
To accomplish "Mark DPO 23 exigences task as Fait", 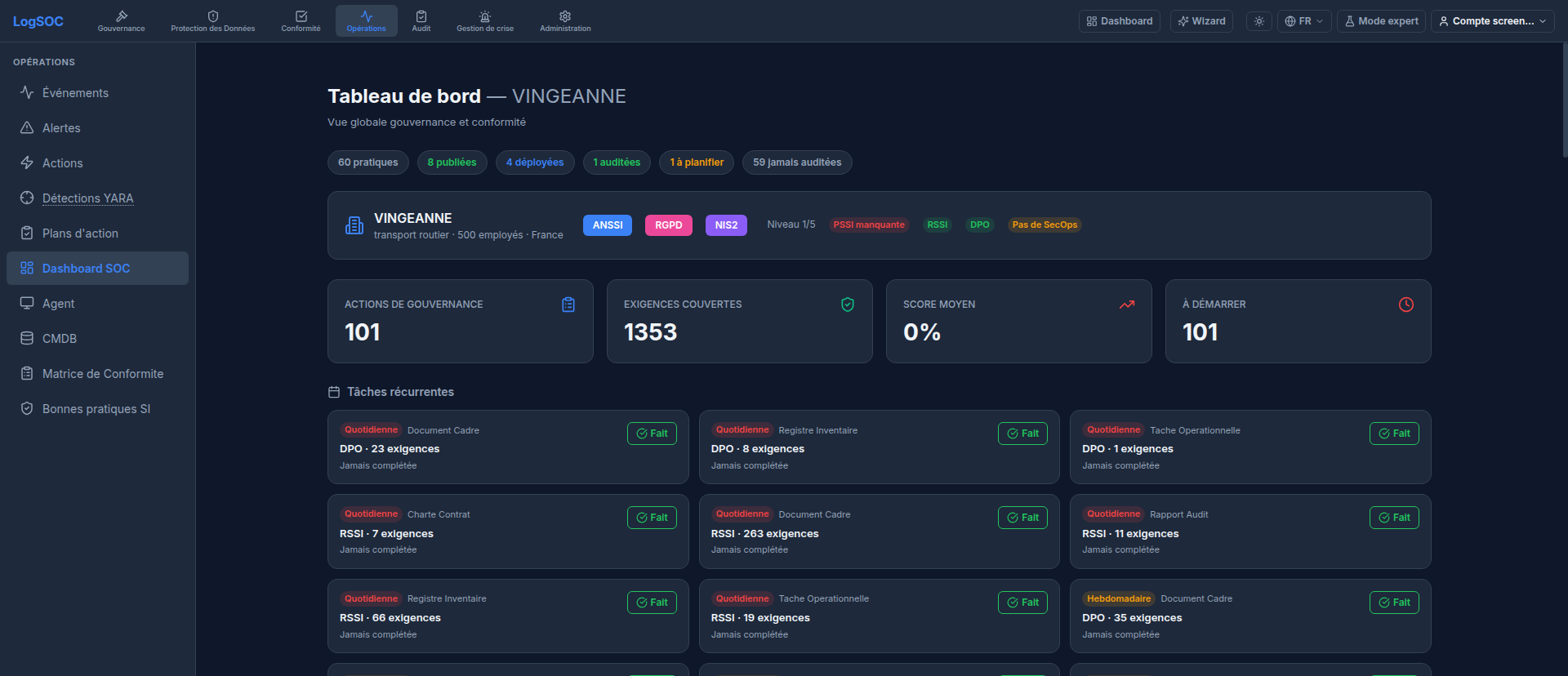I will [x=652, y=434].
